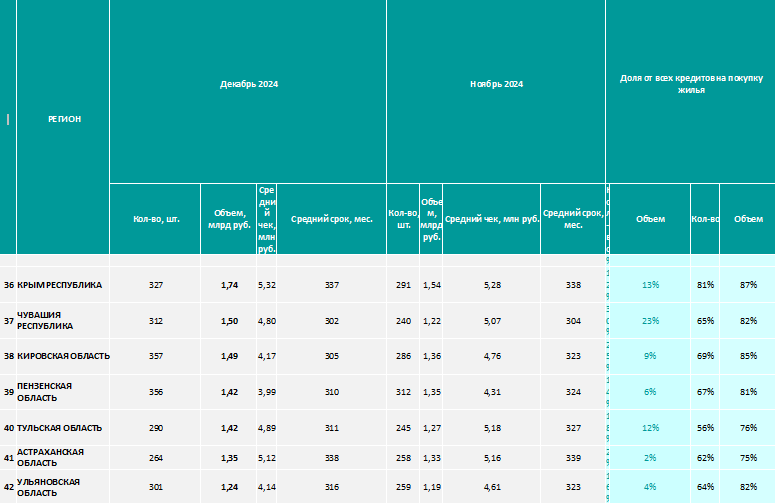Click the ТУЛЬСКАЯ ОБЛАСТЬ region cell
This screenshot has height=503, width=775.
tap(63, 428)
